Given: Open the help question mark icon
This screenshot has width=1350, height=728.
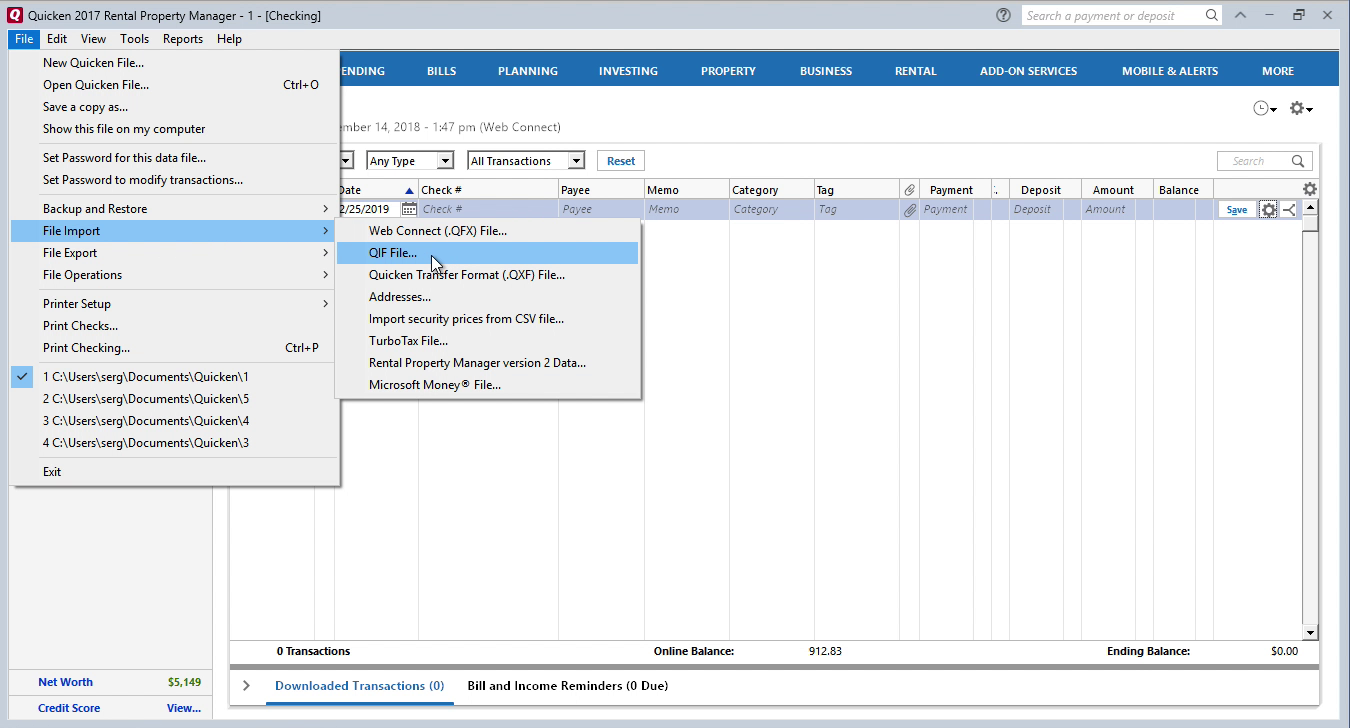Looking at the screenshot, I should coord(1004,15).
